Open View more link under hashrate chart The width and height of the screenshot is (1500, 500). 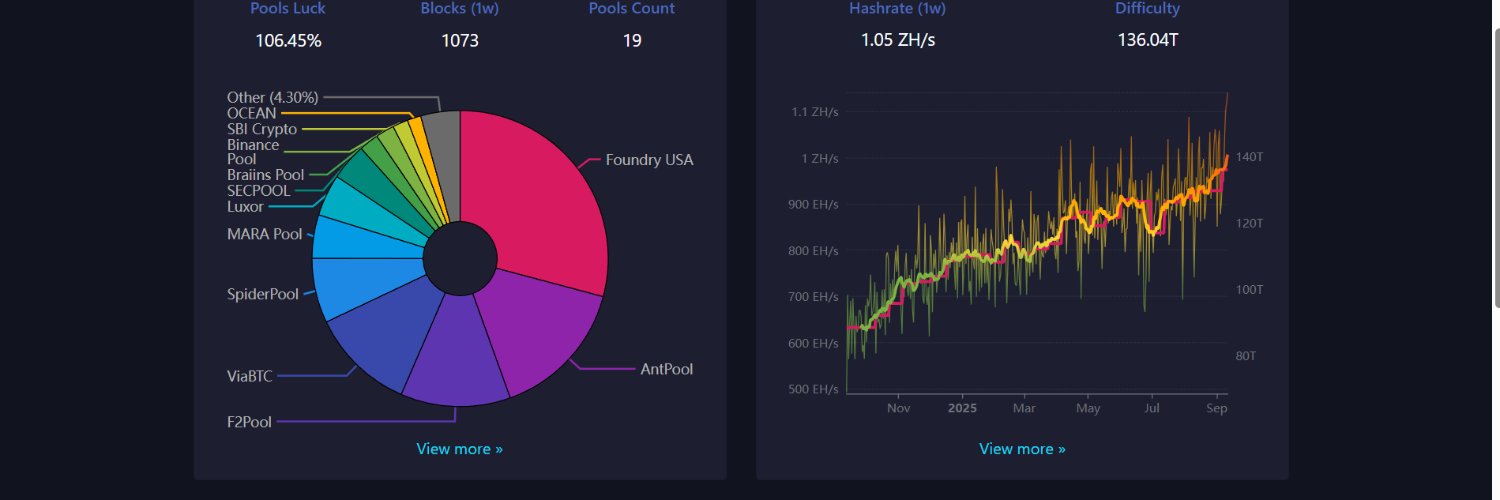point(1022,449)
